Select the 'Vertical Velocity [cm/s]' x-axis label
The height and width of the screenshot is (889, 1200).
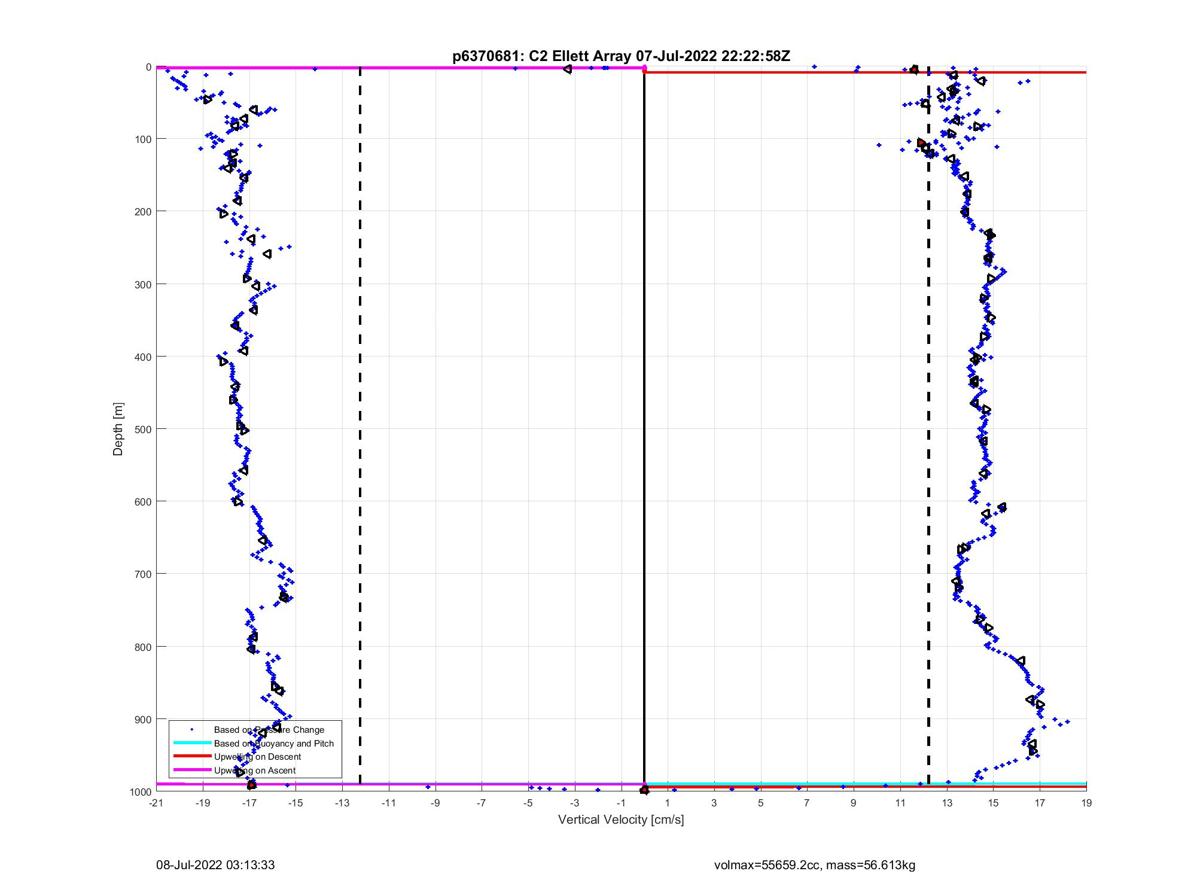tap(620, 820)
